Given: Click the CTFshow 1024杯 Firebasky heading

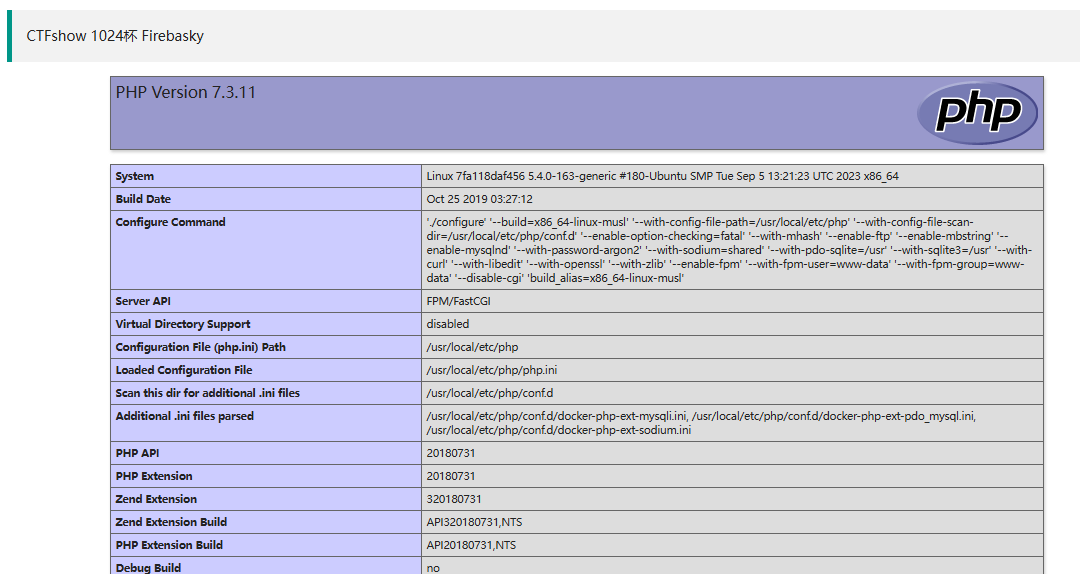Looking at the screenshot, I should click(115, 36).
